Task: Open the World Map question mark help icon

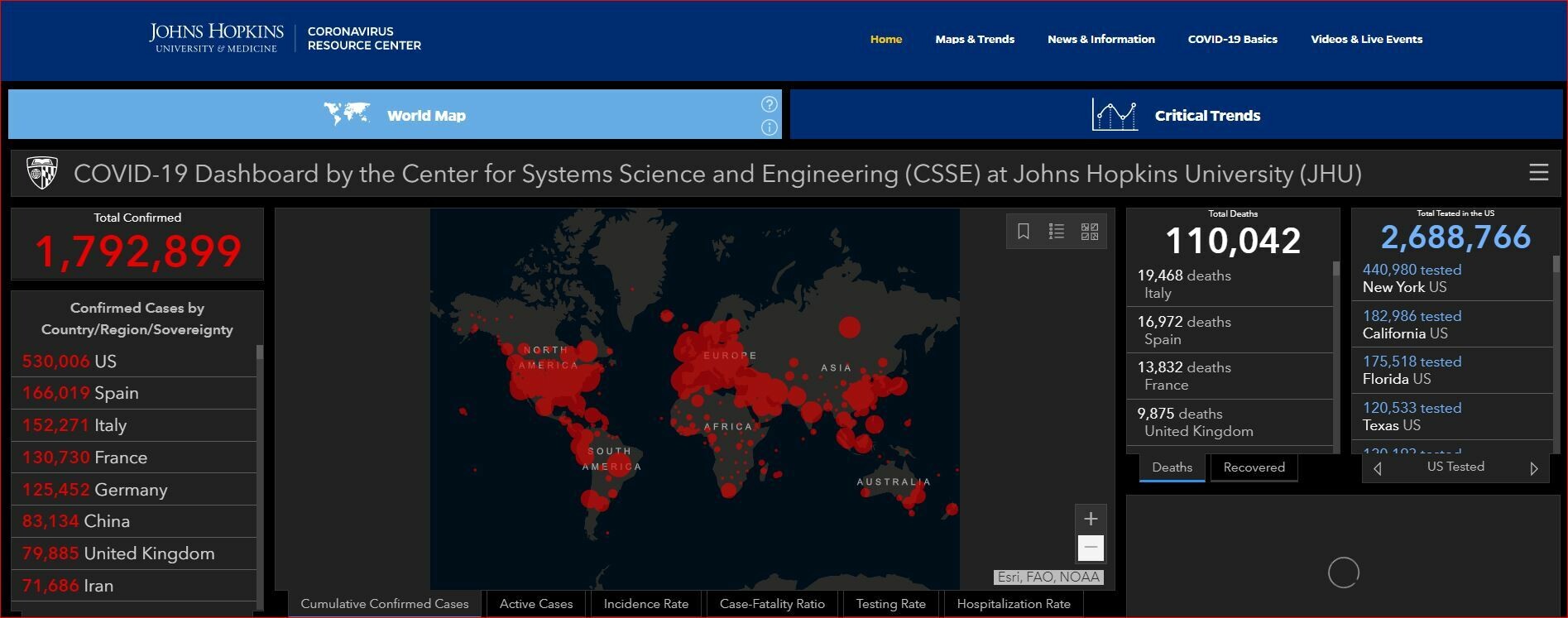Action: (770, 104)
